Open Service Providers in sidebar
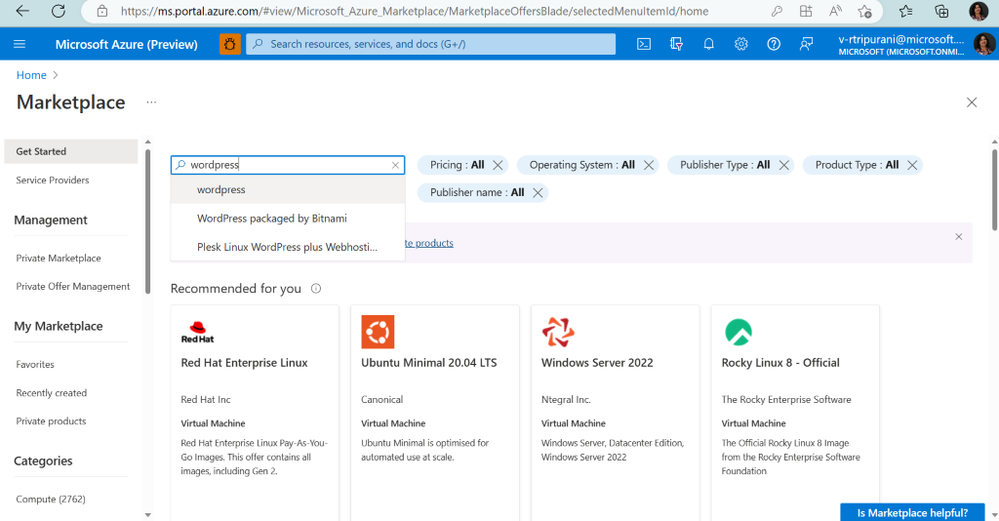 tap(52, 180)
